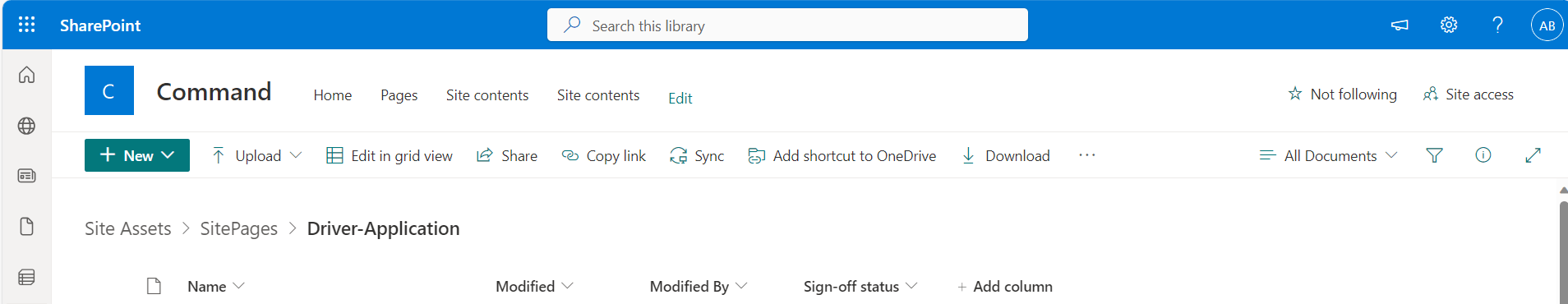
Task: Click Add column
Action: pyautogui.click(x=1005, y=286)
